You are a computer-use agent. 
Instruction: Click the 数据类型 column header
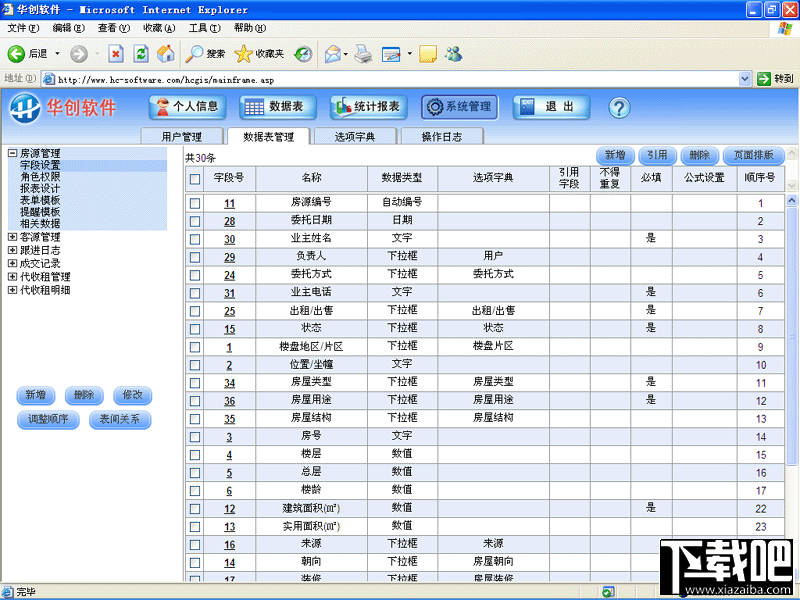tap(402, 178)
